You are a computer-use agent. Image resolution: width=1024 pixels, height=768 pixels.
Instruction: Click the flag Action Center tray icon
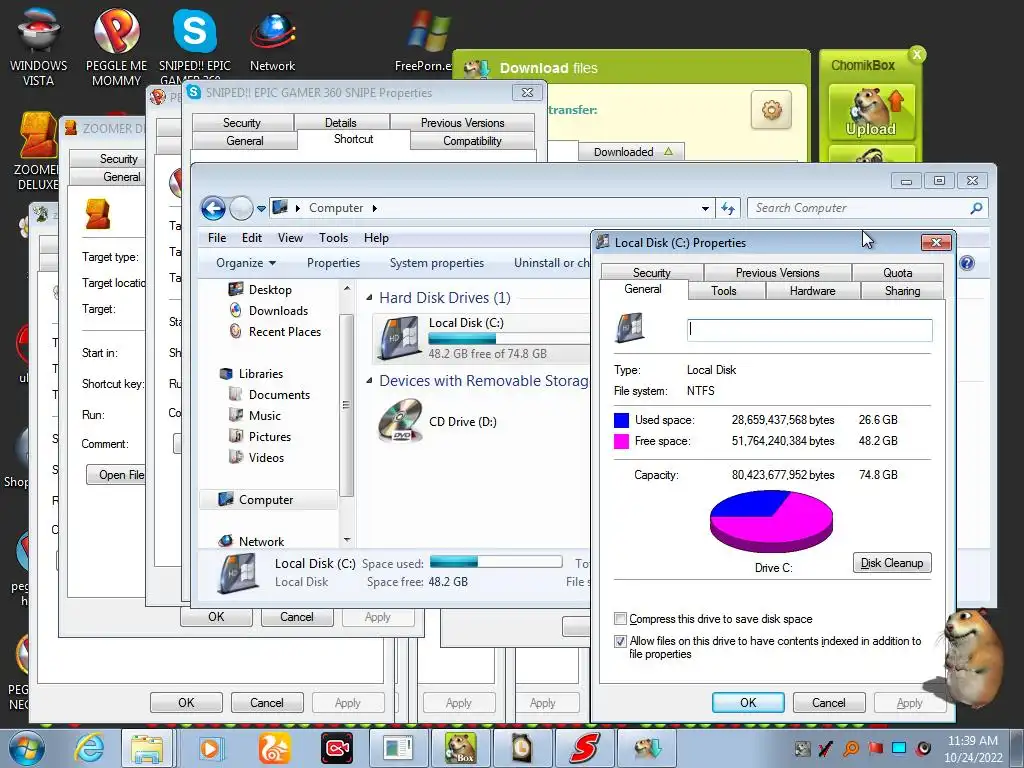tap(875, 748)
